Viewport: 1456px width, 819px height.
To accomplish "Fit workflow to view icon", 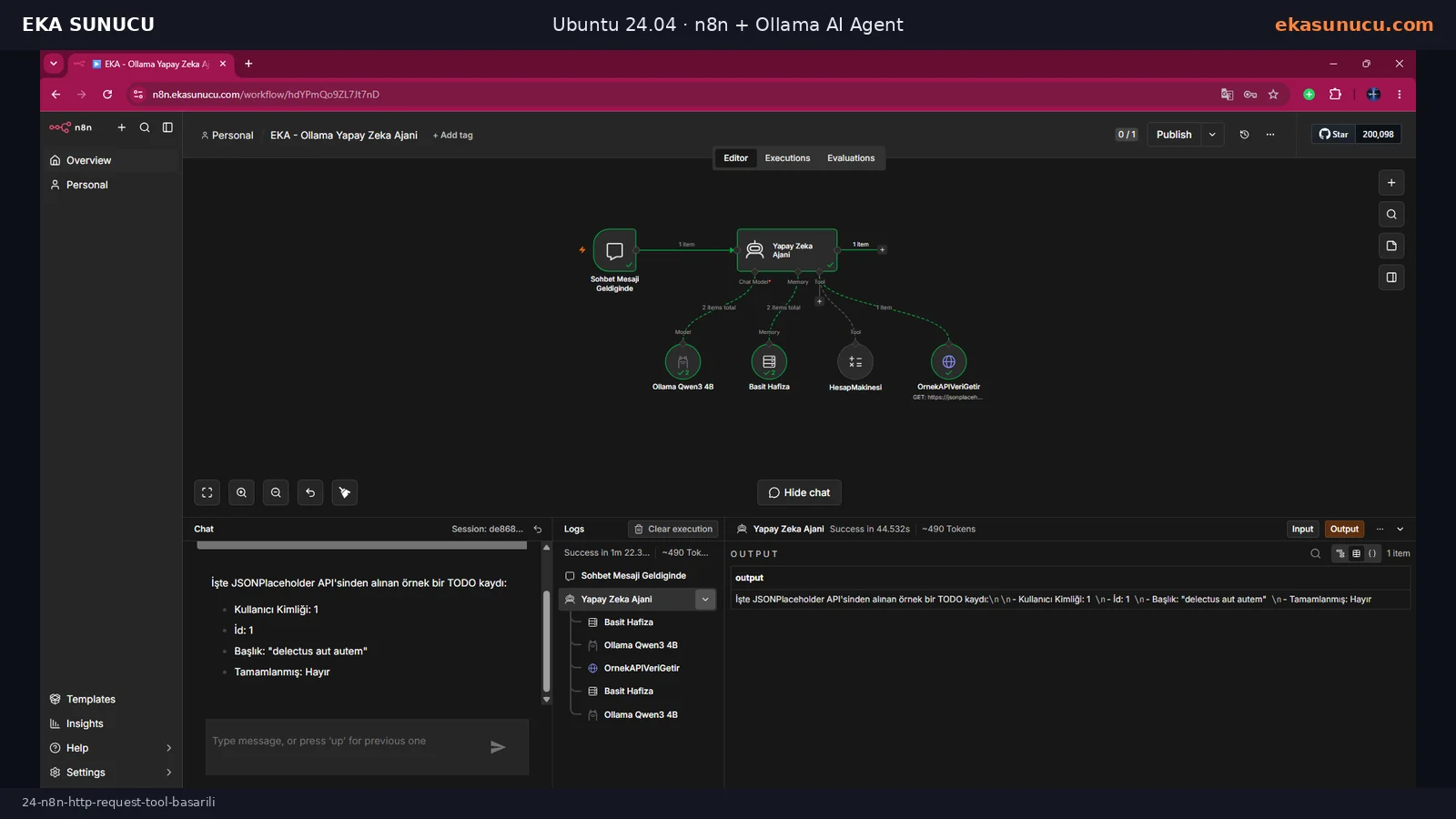I will [207, 492].
